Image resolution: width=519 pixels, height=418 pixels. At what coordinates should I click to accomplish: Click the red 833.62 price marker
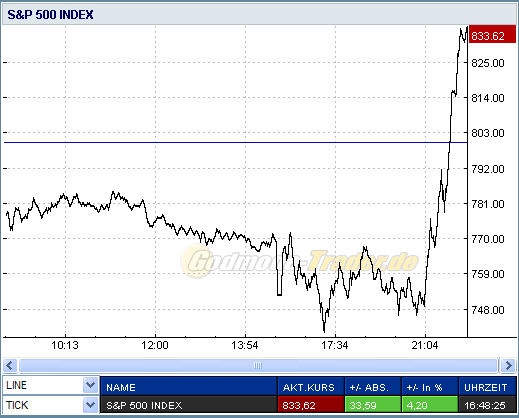point(492,35)
